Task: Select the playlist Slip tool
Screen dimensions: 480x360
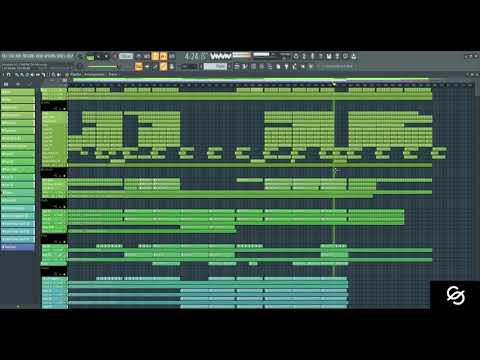Action: (37, 75)
